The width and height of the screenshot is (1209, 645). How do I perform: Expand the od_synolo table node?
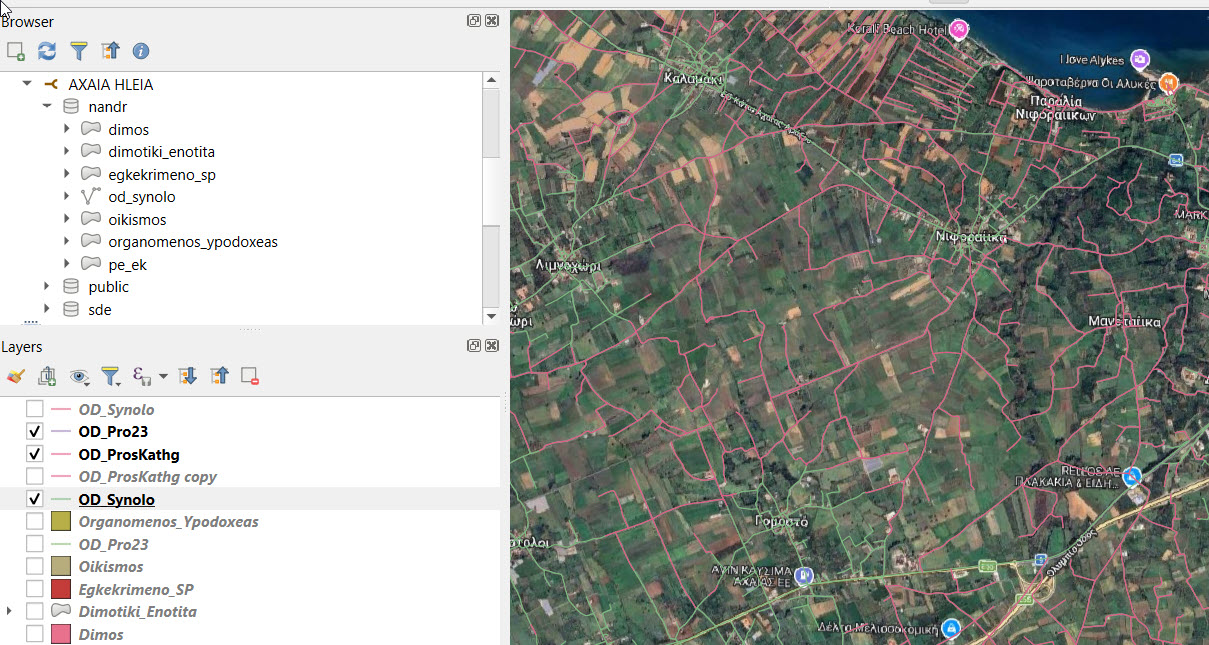pyautogui.click(x=67, y=197)
